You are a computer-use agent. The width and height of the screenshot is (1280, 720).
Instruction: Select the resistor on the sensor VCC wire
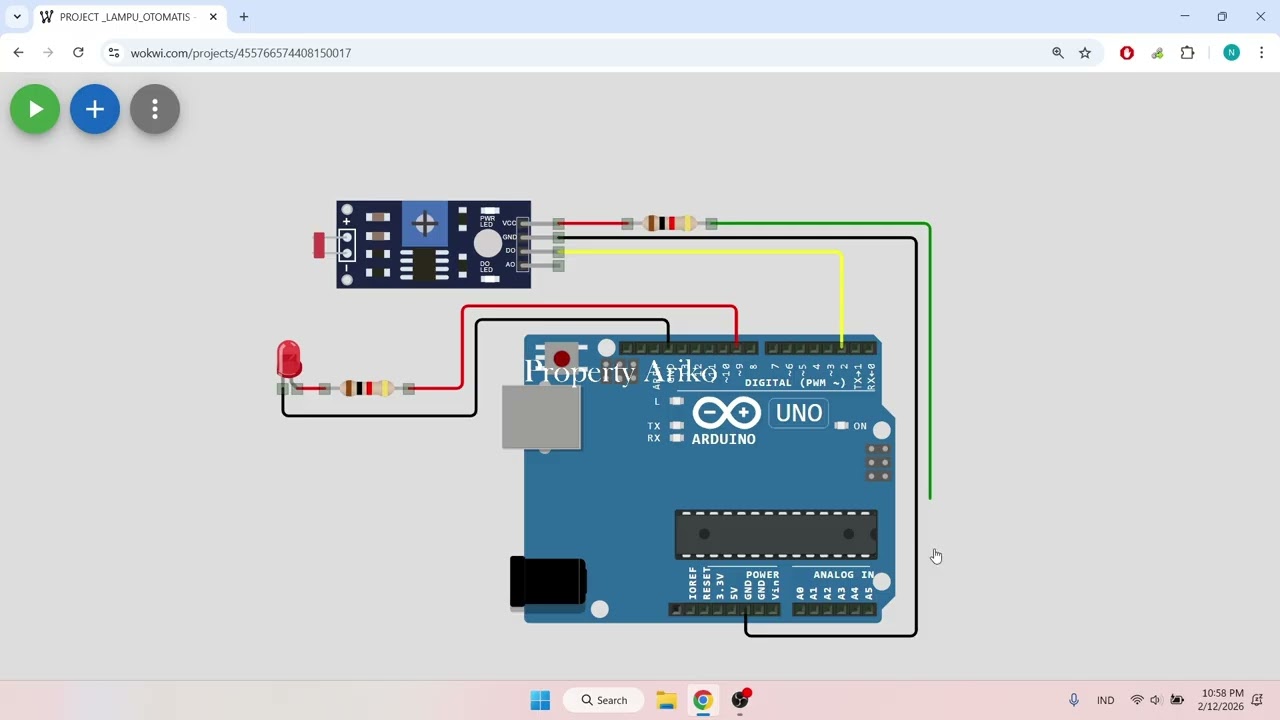click(669, 224)
